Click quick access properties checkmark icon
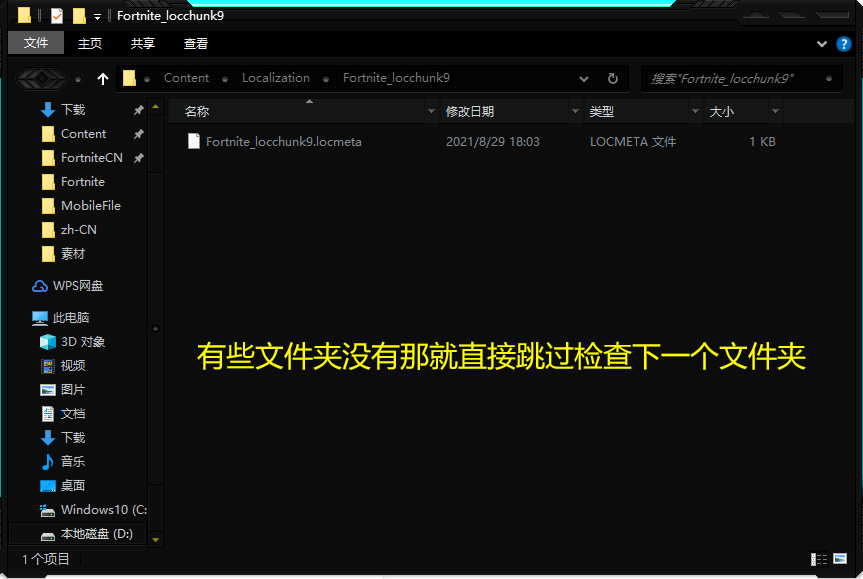This screenshot has height=579, width=863. pos(57,15)
